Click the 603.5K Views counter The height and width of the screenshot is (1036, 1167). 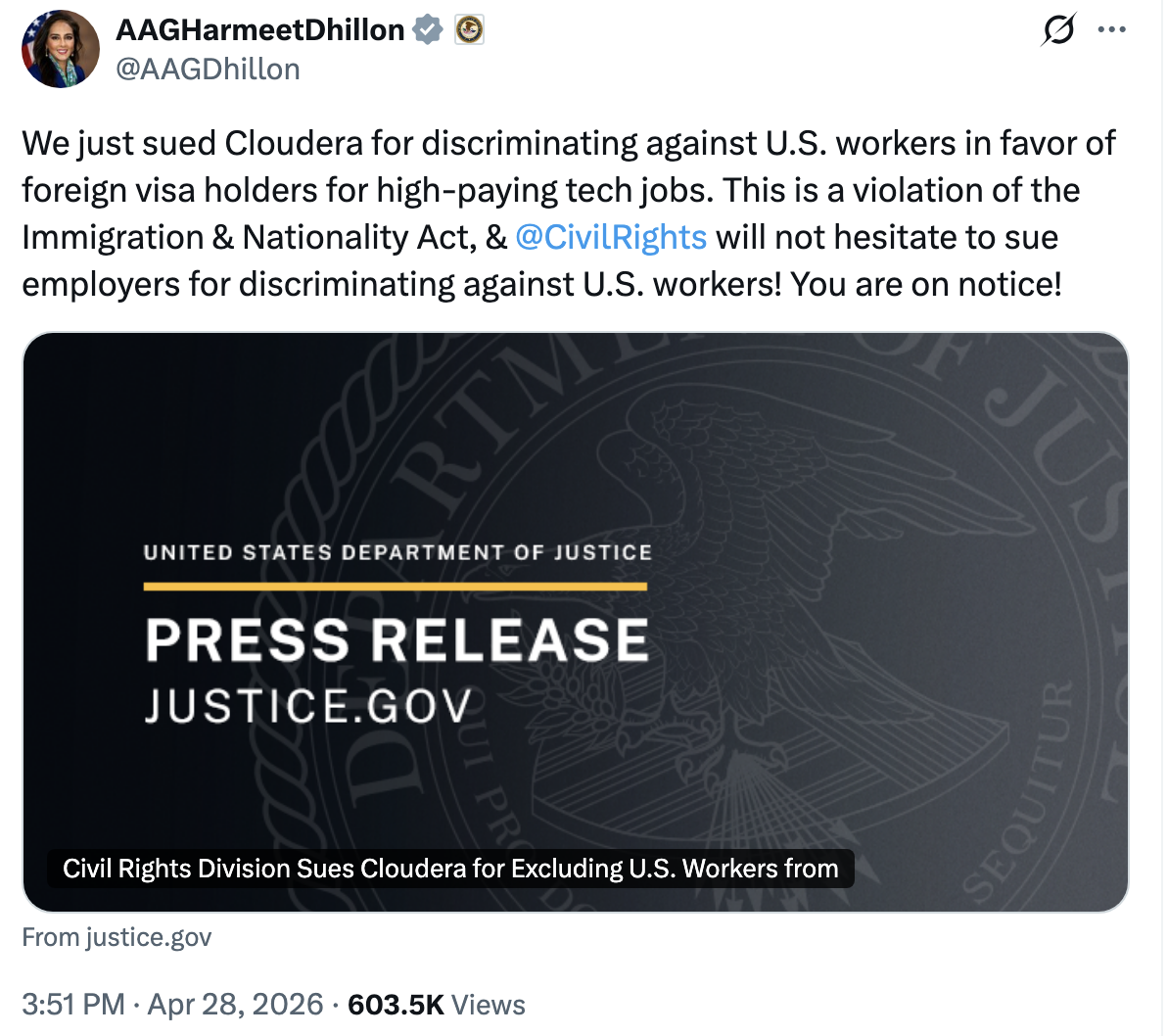click(x=437, y=1005)
